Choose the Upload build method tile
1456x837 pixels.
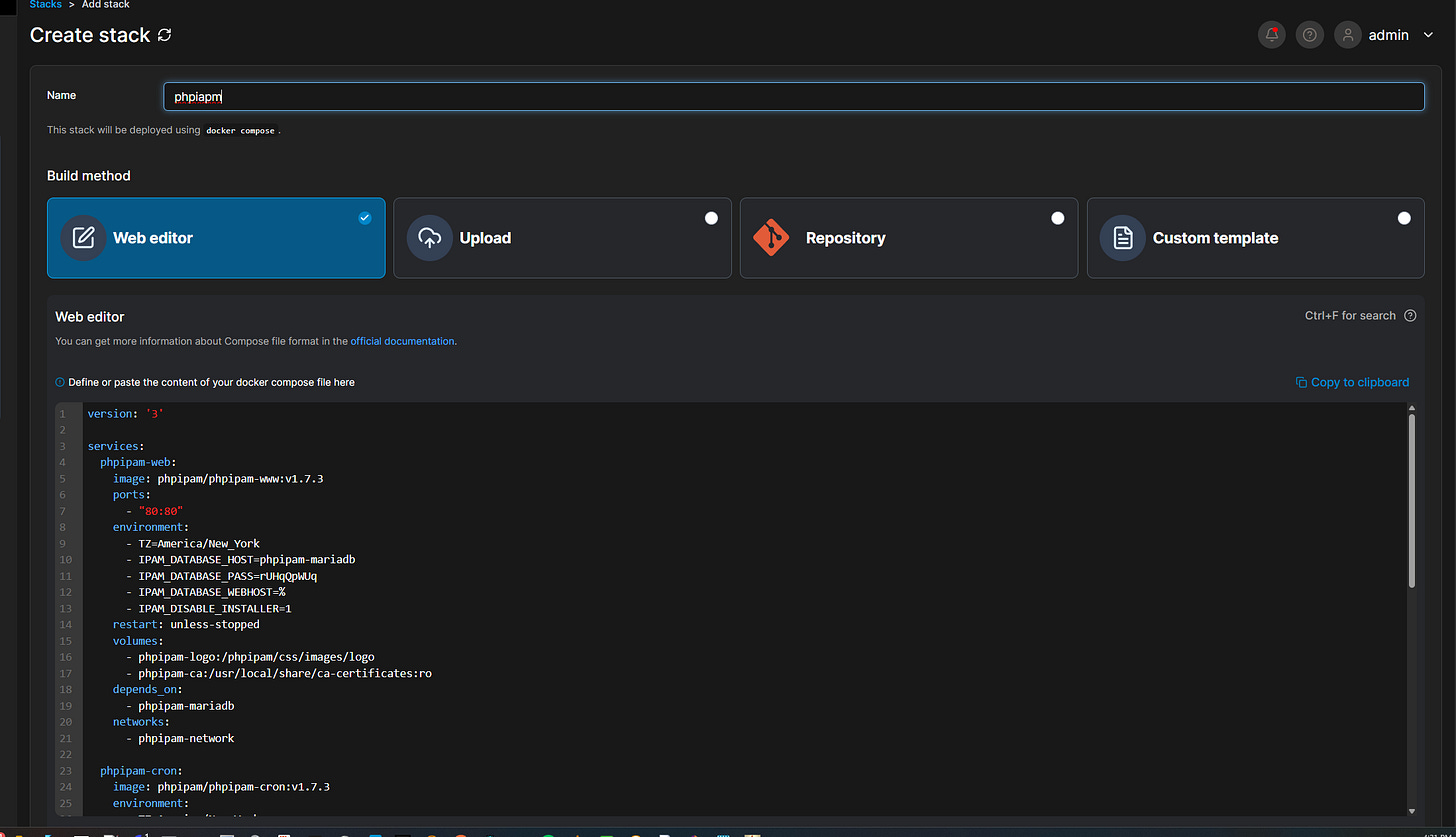tap(562, 238)
